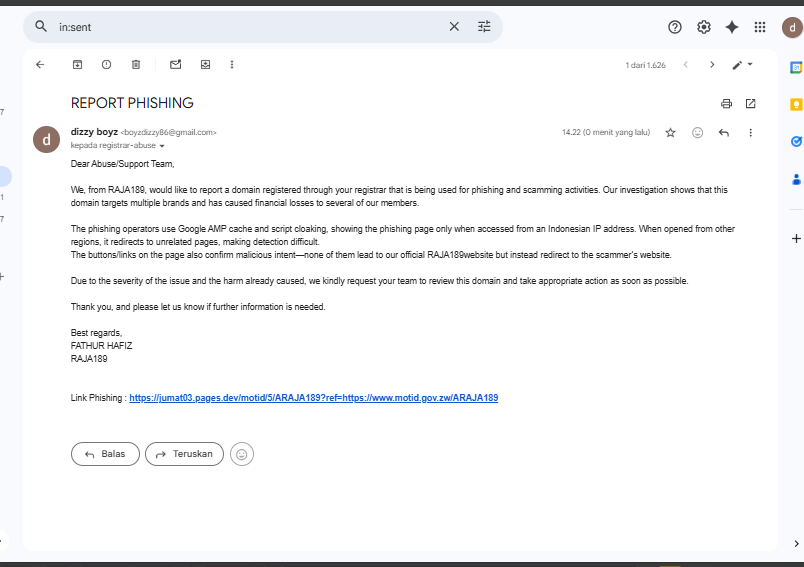Show search options filter sliders
This screenshot has height=567, width=804.
click(484, 27)
